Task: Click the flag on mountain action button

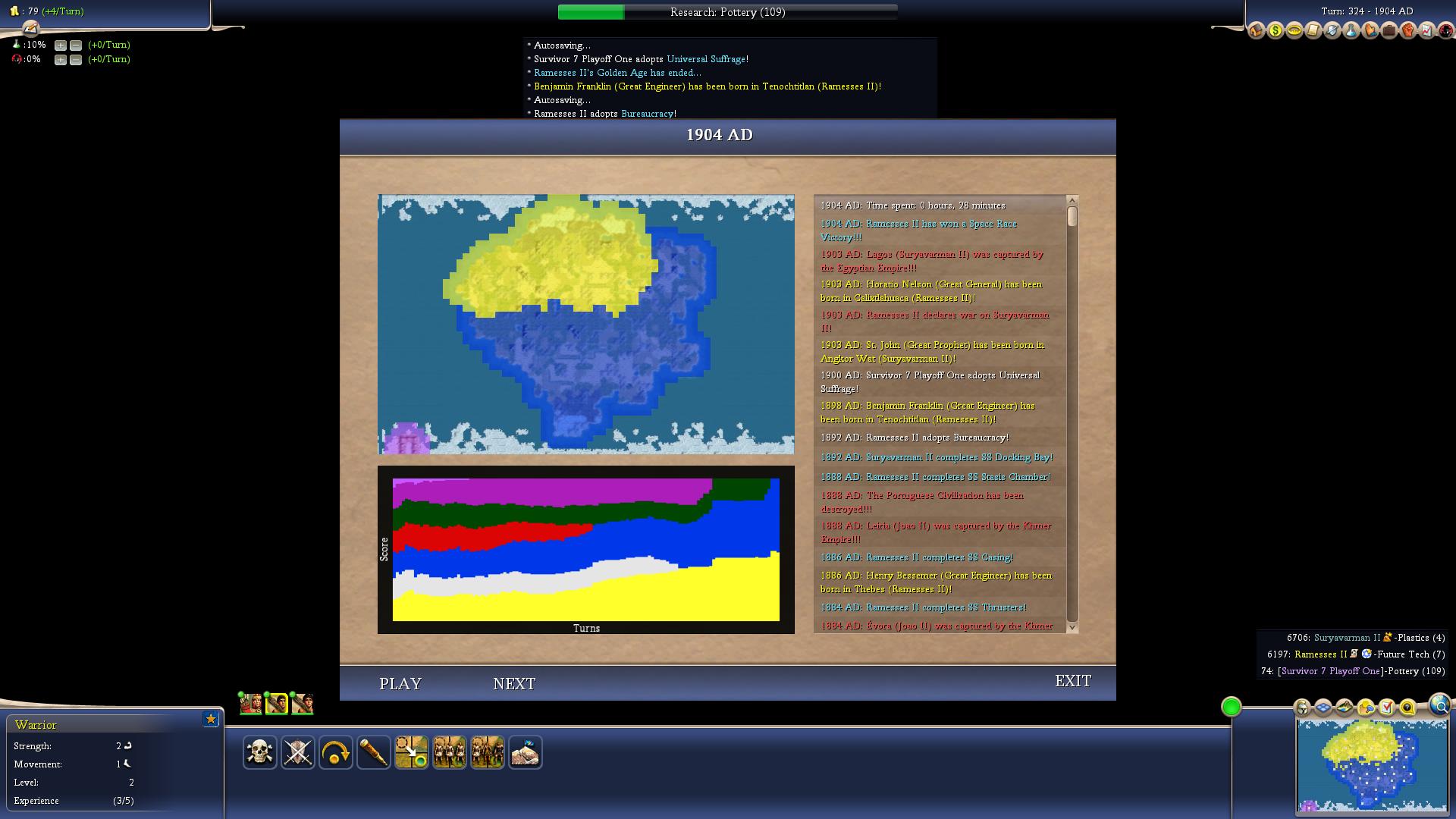Action: (x=526, y=752)
